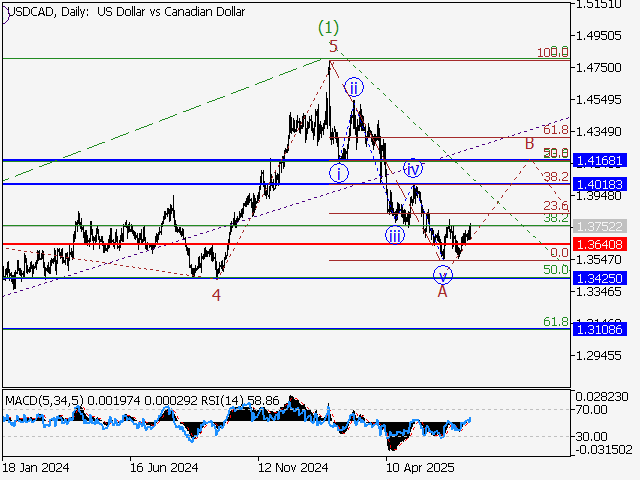Select the circled wave iv marker
Image resolution: width=640 pixels, height=480 pixels.
(411, 168)
